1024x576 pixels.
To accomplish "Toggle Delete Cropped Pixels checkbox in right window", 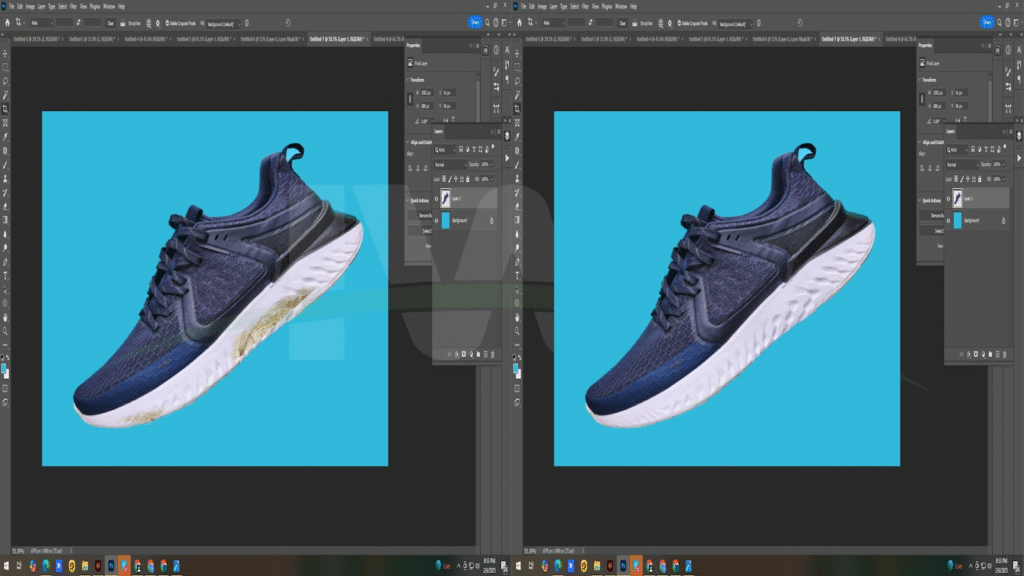I will [679, 24].
